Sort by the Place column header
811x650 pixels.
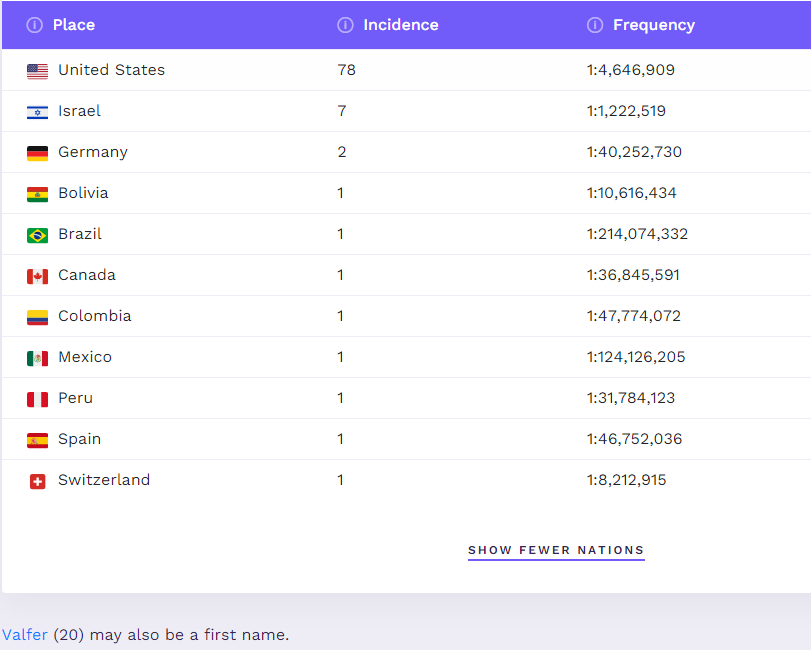(74, 25)
